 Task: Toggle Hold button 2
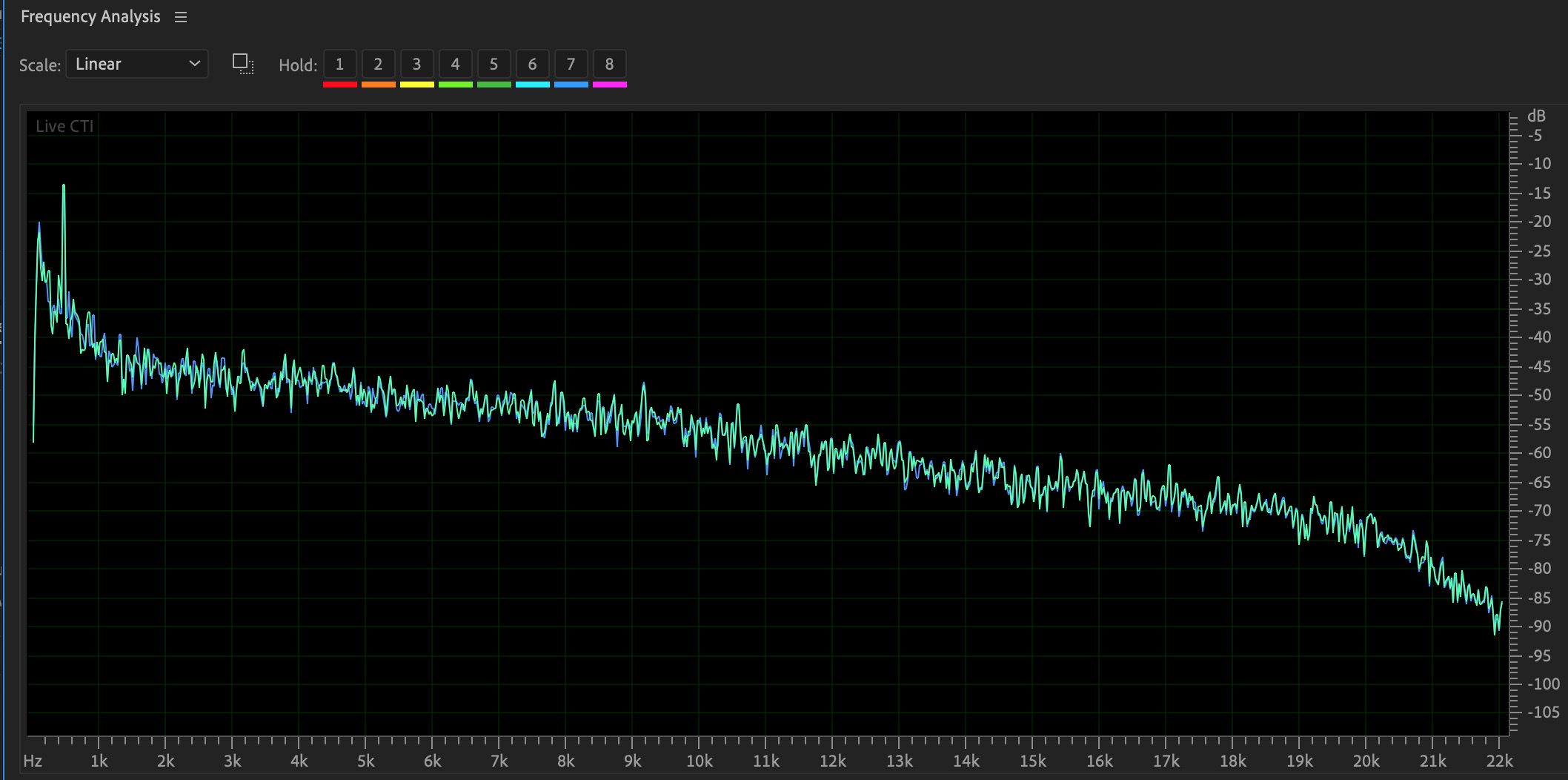378,64
